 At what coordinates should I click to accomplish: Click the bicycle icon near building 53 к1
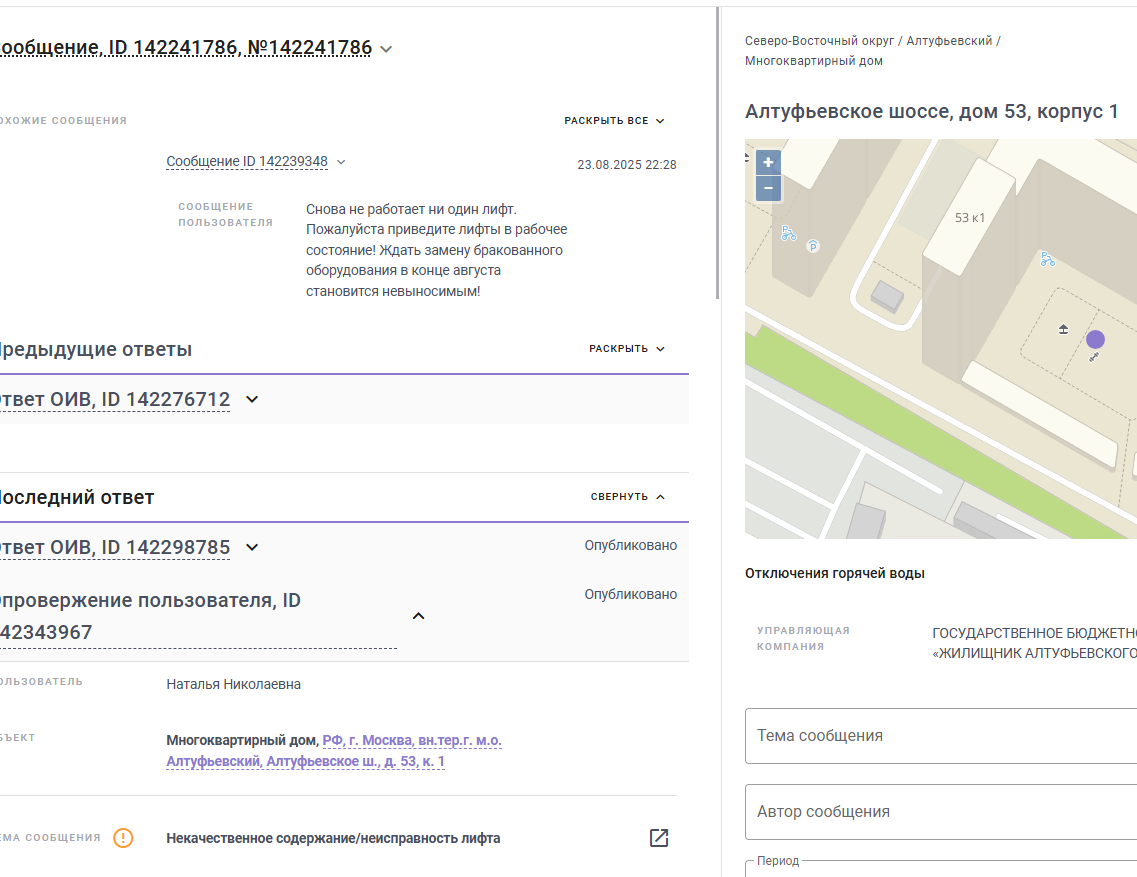point(1047,259)
